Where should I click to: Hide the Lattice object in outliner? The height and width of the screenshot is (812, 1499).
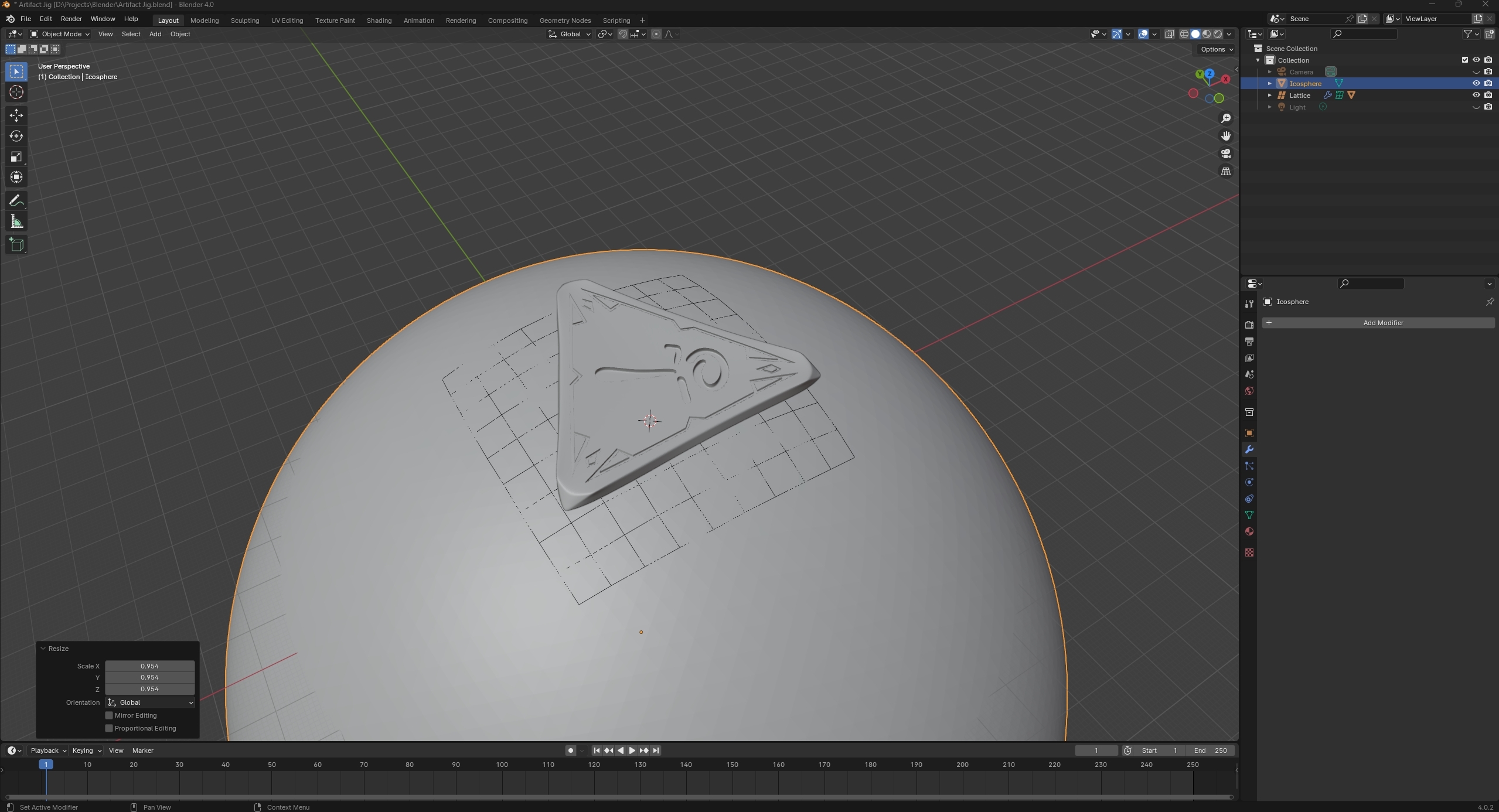(1476, 95)
